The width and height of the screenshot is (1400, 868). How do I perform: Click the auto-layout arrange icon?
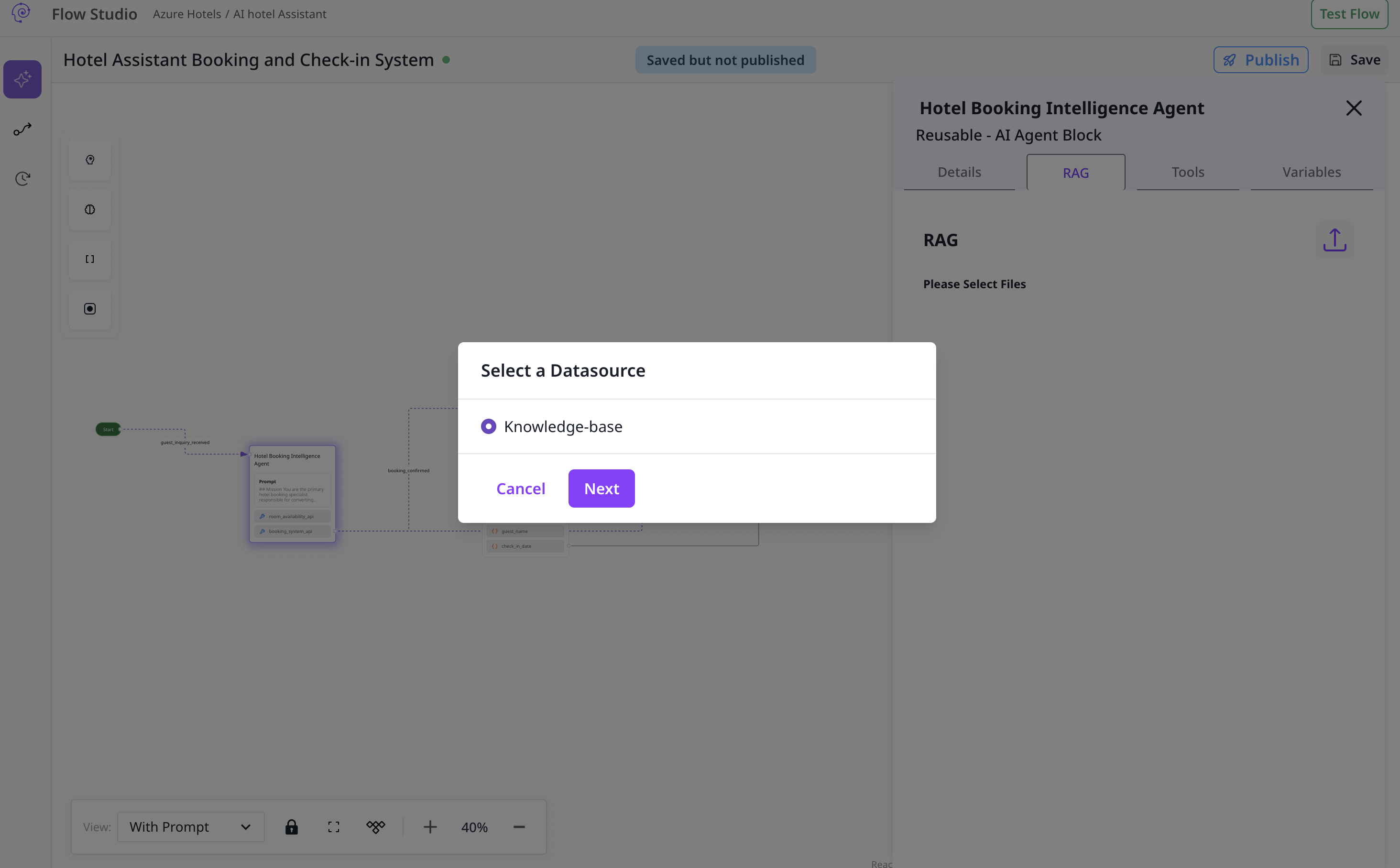[x=375, y=827]
